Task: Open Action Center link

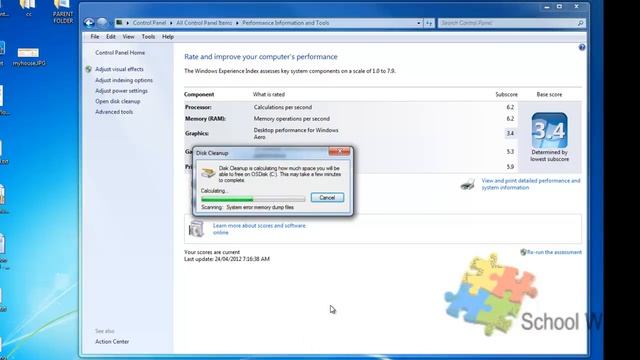Action: pos(112,342)
